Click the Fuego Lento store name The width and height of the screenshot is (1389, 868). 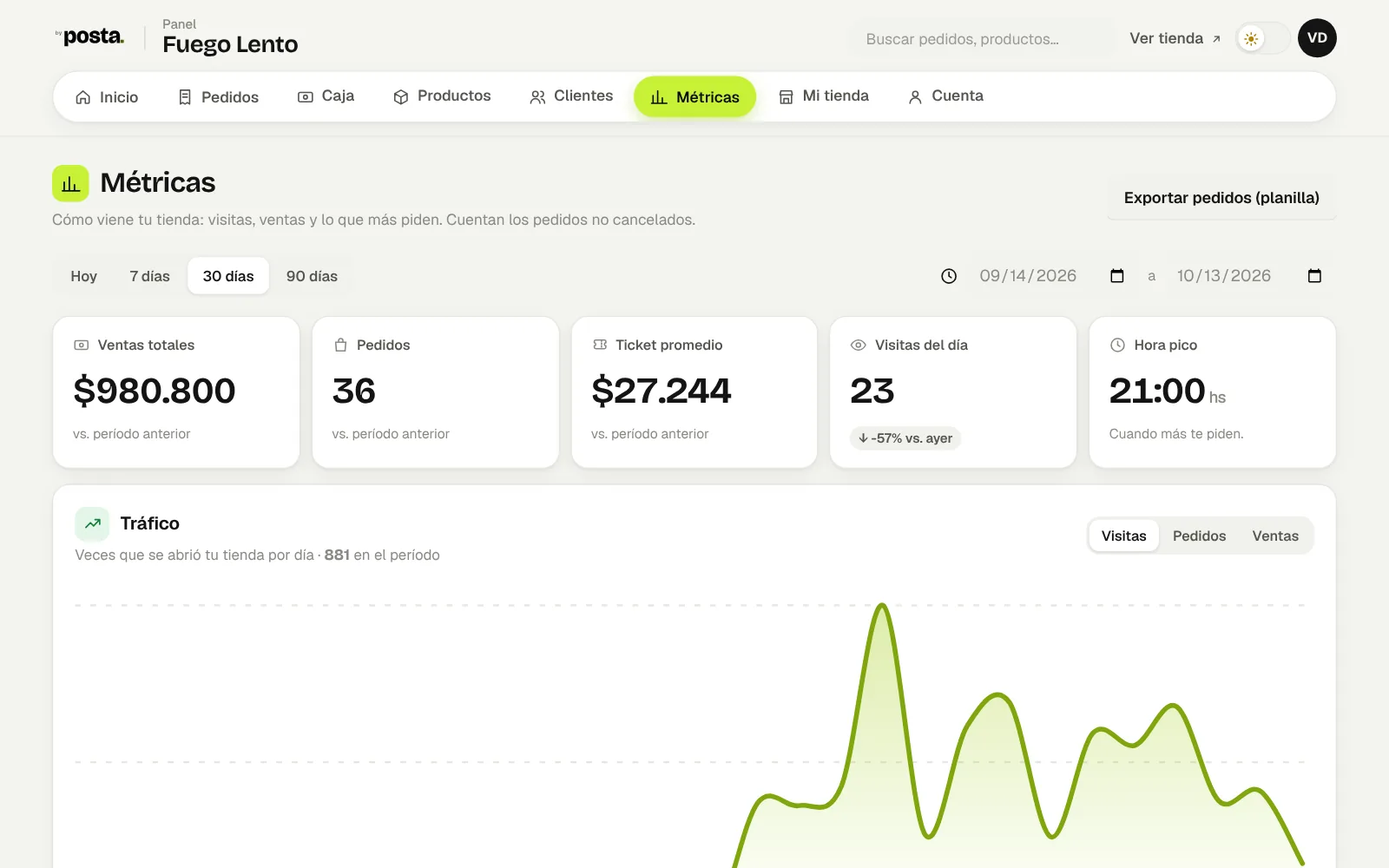(x=230, y=44)
